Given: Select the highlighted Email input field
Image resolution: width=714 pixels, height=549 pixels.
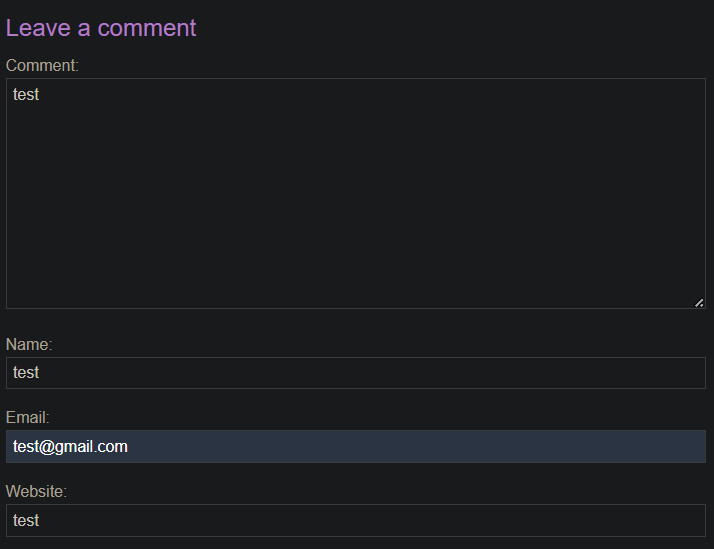Looking at the screenshot, I should click(x=356, y=447).
